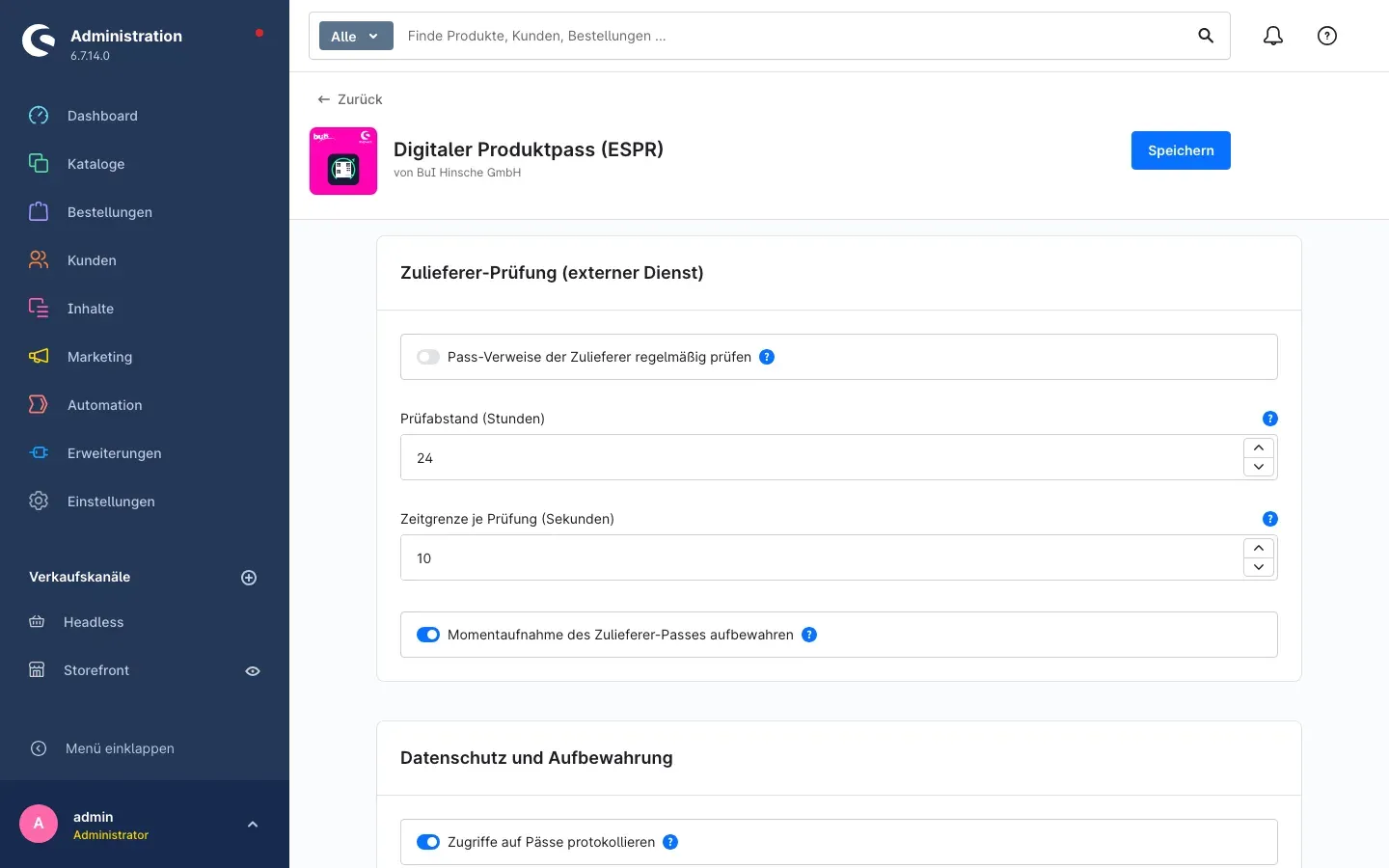Show help for Zugriffe auf Pässe protokollieren
The width and height of the screenshot is (1389, 868).
(x=670, y=842)
